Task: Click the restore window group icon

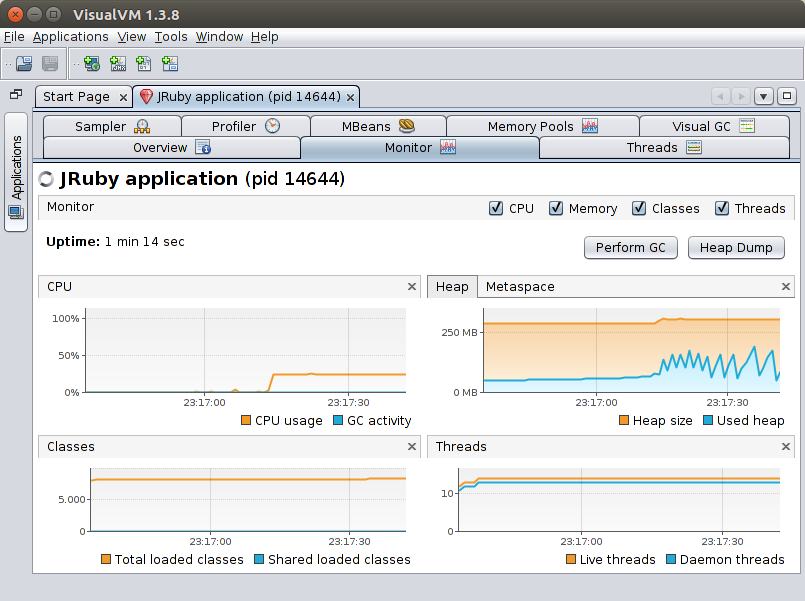Action: [x=16, y=94]
